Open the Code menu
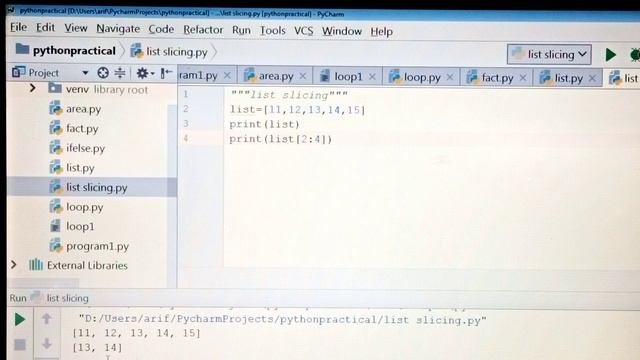The image size is (640, 360). point(161,29)
